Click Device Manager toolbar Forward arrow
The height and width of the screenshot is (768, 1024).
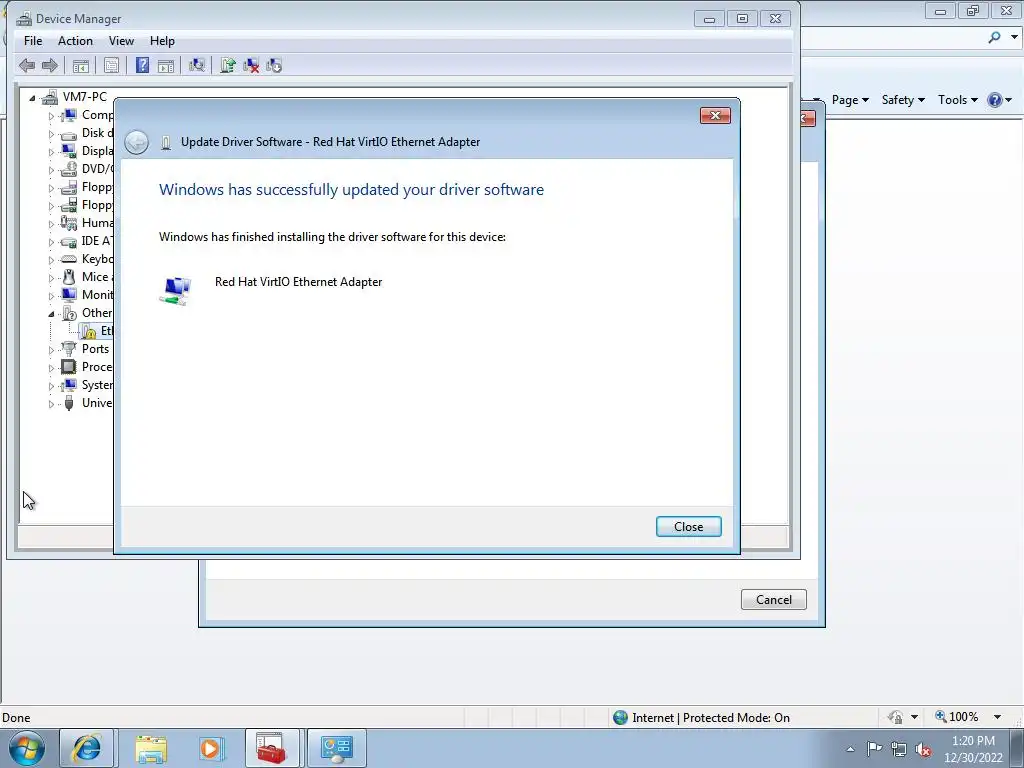point(50,65)
